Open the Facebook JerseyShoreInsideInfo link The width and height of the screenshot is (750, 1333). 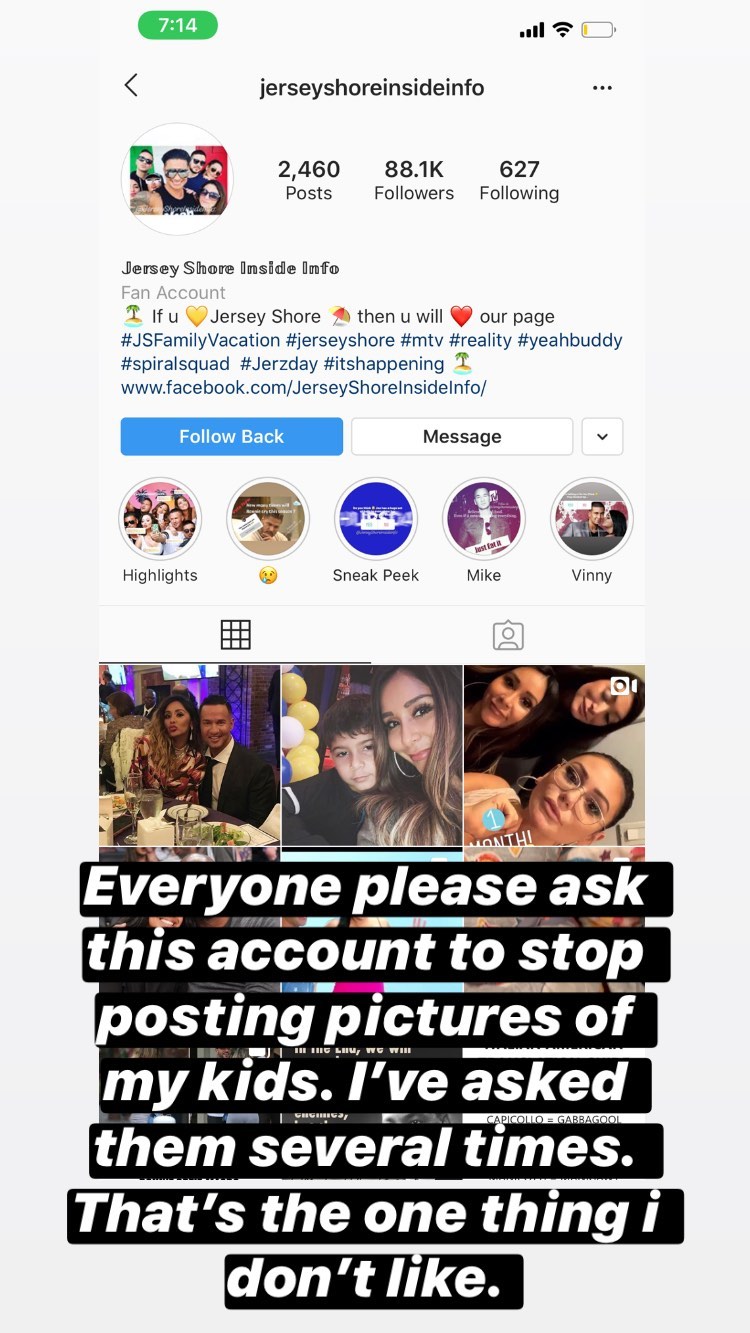(x=304, y=388)
